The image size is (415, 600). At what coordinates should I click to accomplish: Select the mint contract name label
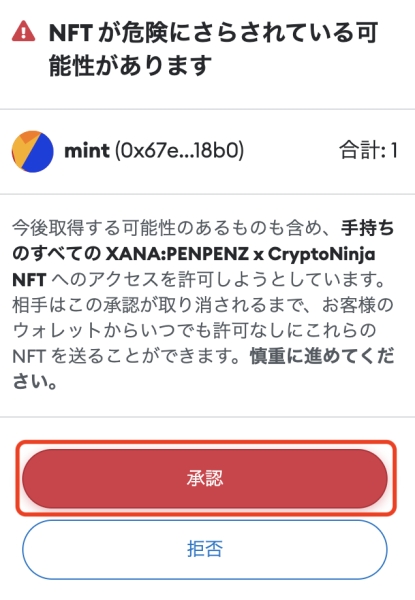point(87,150)
